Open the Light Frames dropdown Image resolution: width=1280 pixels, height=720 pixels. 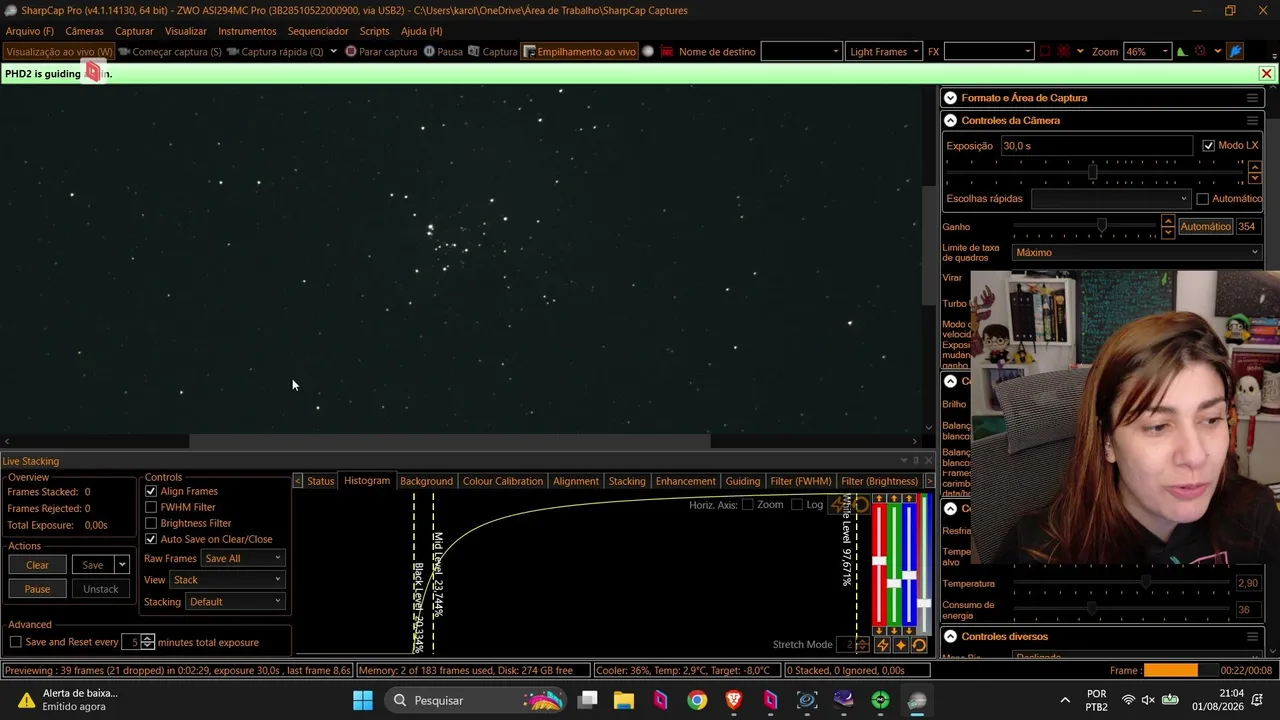[x=883, y=51]
